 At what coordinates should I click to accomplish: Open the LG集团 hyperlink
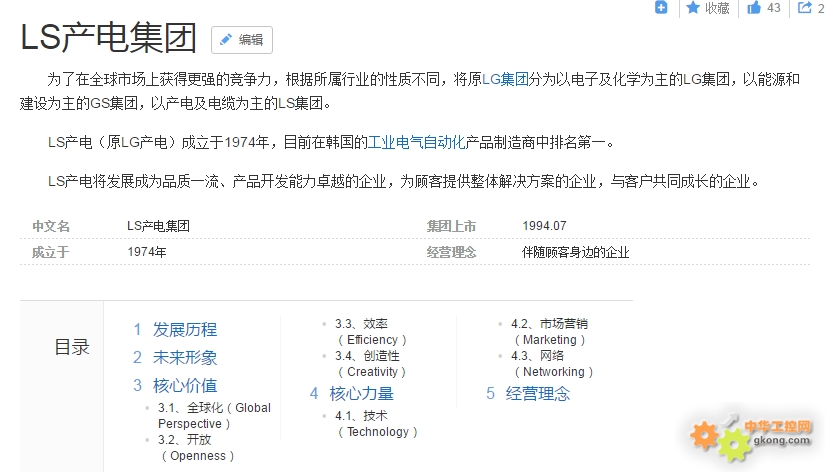click(x=505, y=79)
